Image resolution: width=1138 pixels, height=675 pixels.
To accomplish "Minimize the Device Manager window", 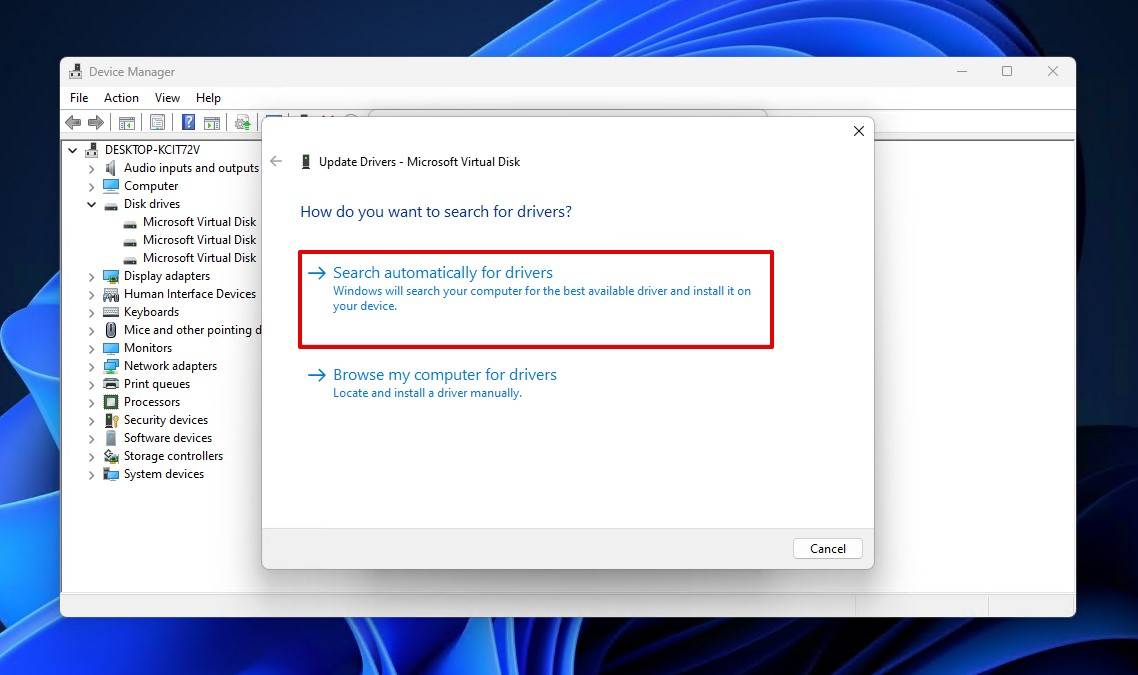I will tap(962, 71).
